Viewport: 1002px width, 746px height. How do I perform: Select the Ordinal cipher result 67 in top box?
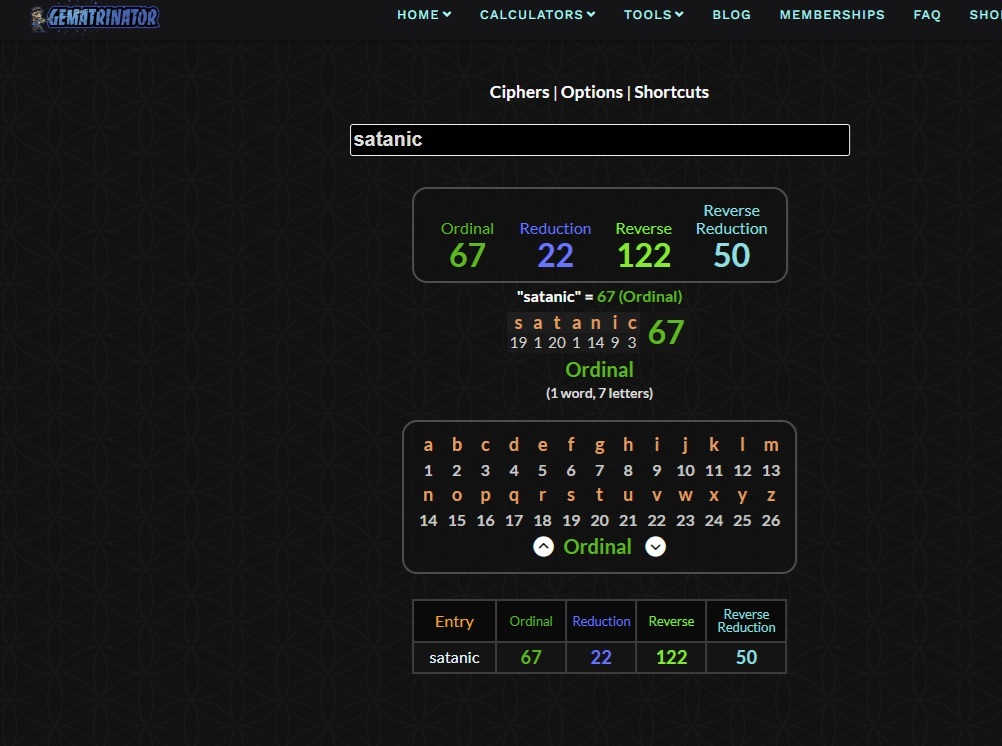pyautogui.click(x=467, y=255)
